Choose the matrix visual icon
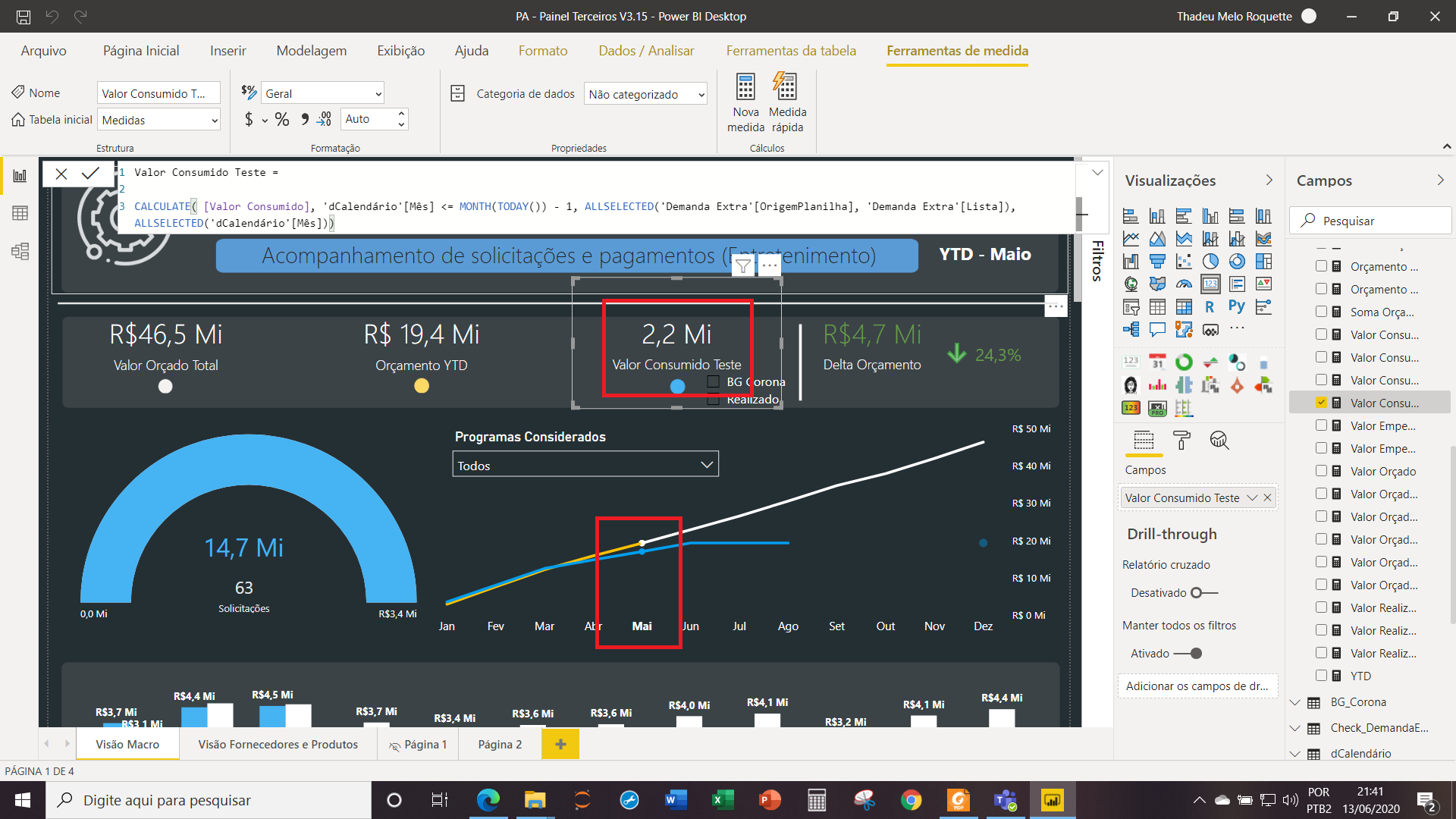The width and height of the screenshot is (1456, 819). coord(1184,307)
